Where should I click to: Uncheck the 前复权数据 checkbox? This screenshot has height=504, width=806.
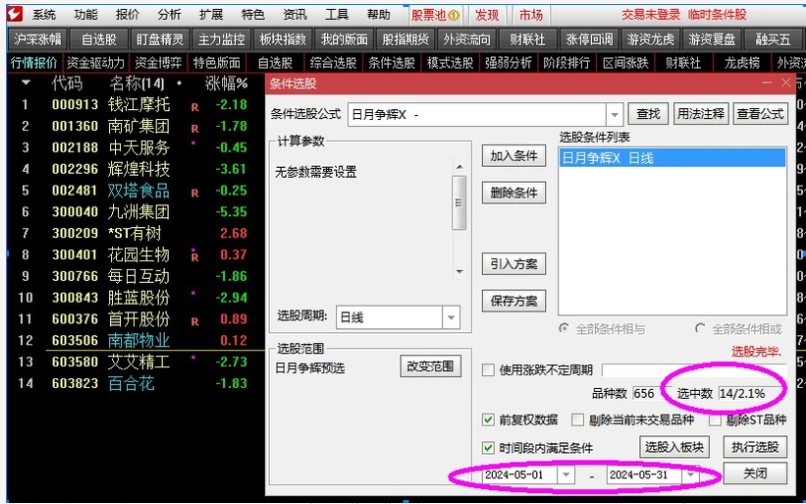(x=488, y=420)
